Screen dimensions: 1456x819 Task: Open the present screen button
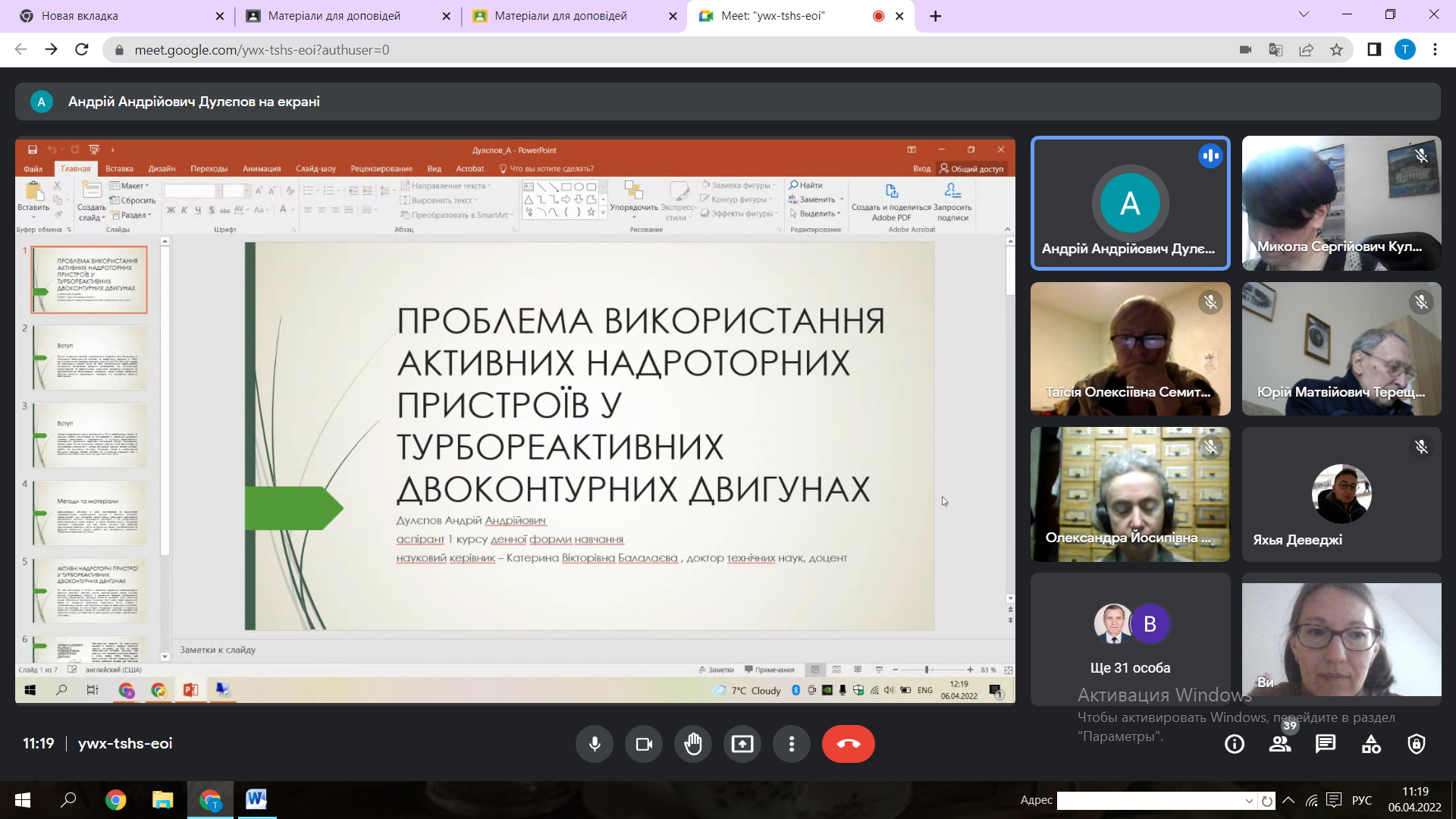point(742,744)
